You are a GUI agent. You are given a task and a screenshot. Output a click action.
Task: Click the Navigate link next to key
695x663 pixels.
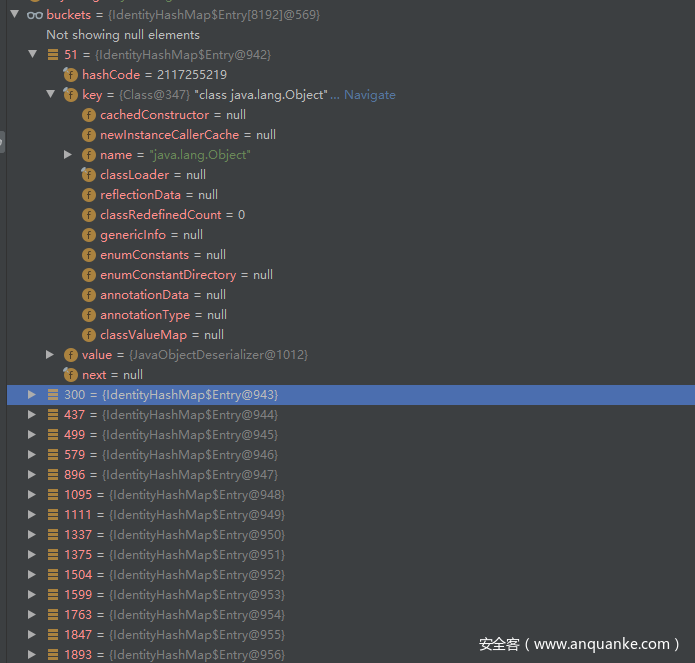pyautogui.click(x=369, y=95)
